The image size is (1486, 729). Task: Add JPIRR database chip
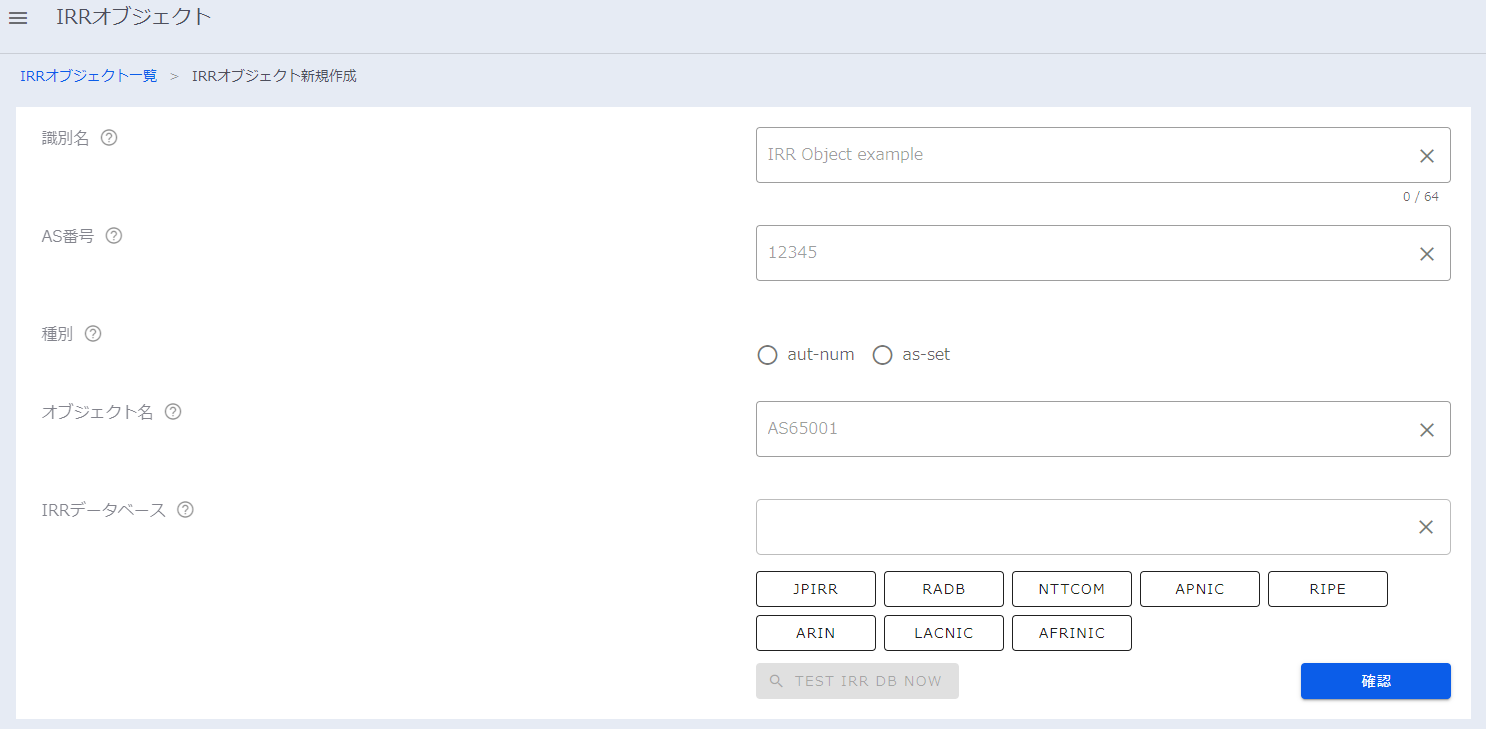[815, 589]
